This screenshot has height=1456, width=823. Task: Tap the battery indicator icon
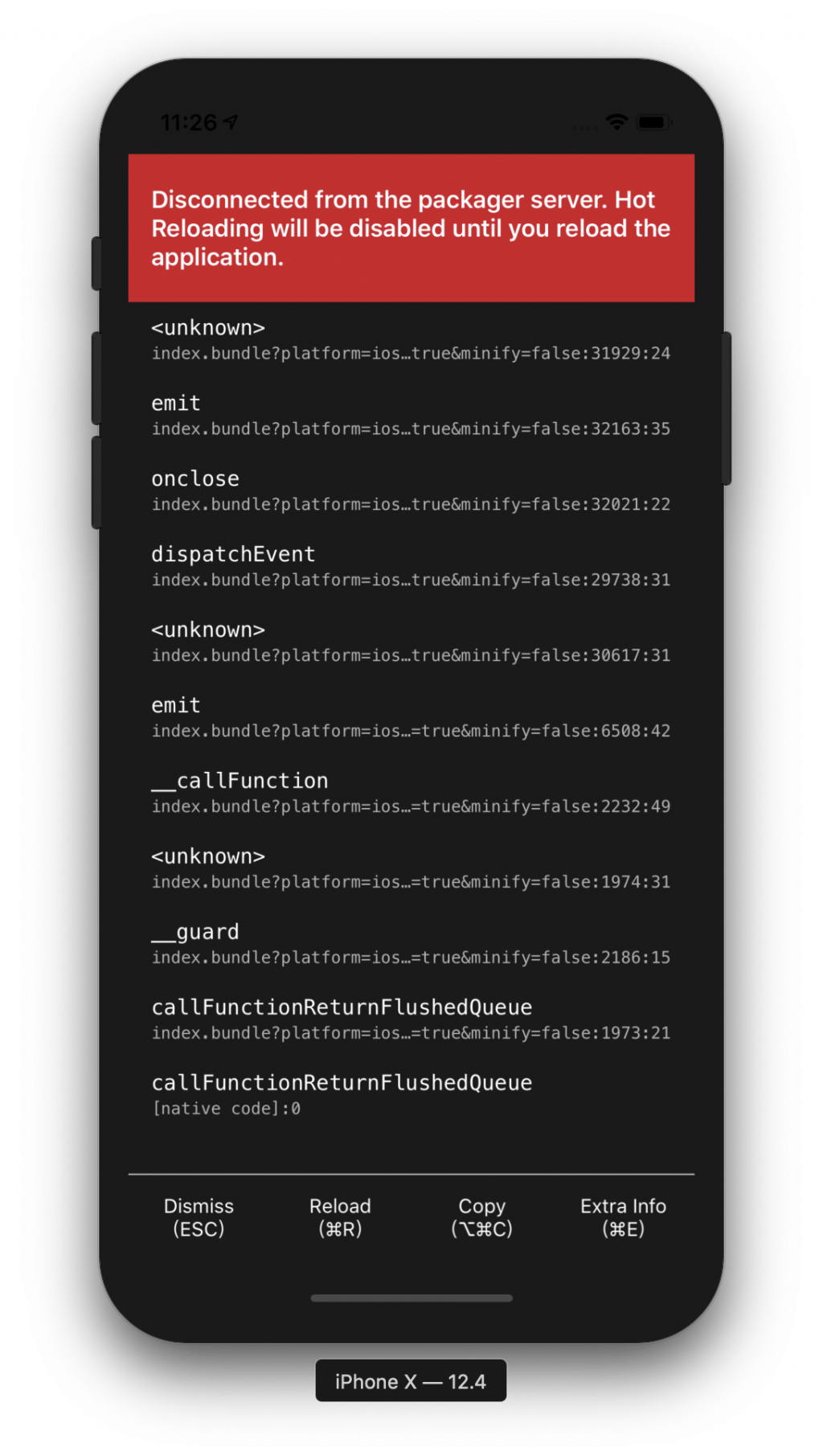point(654,122)
